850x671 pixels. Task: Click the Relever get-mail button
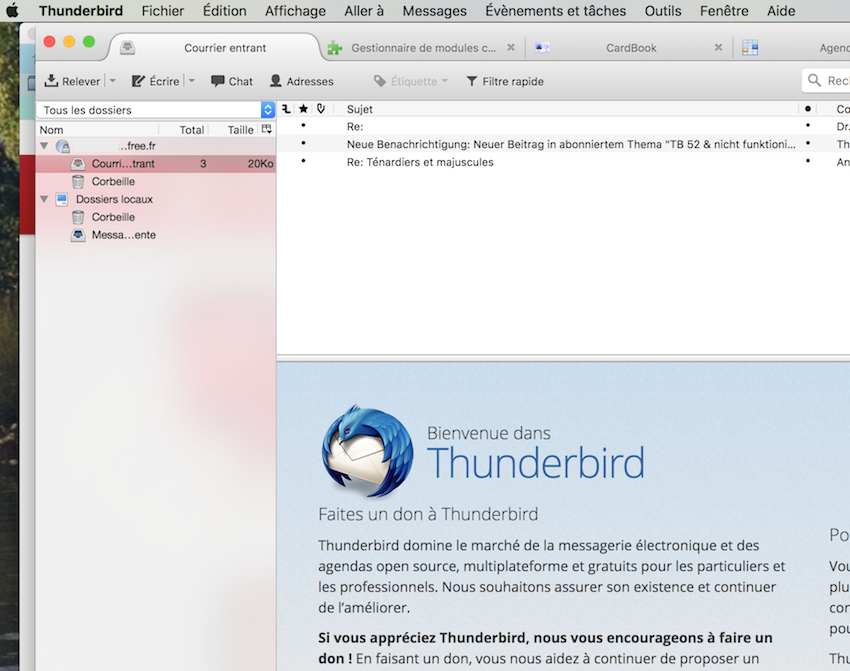(73, 81)
